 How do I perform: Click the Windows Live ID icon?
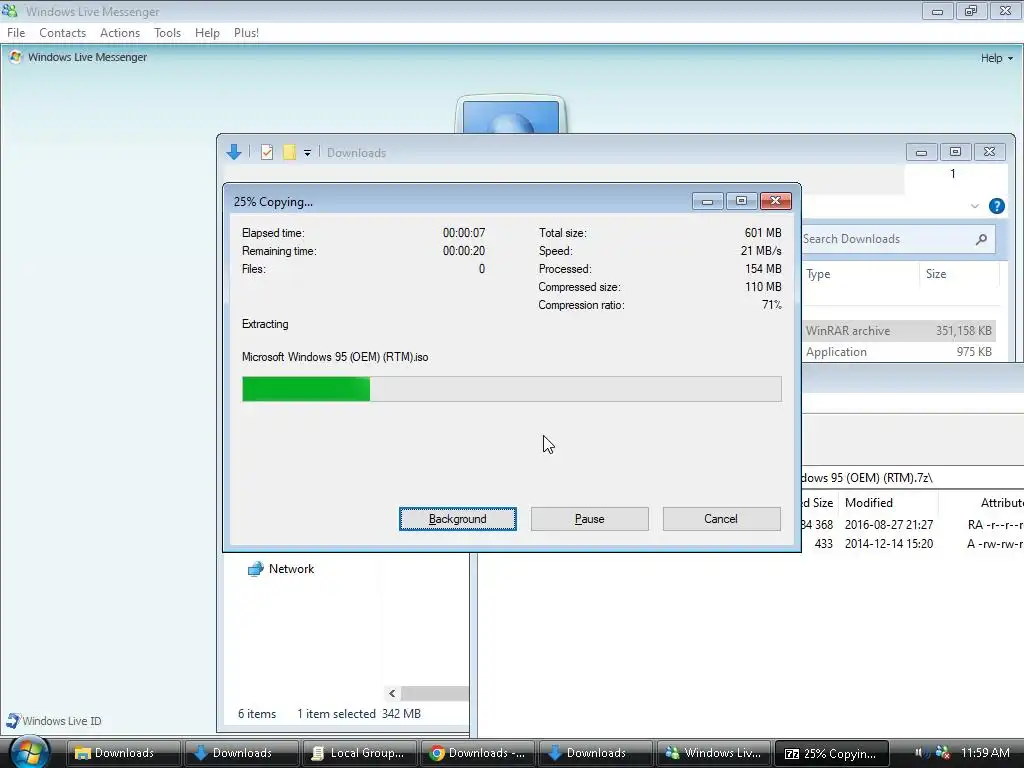(x=12, y=720)
